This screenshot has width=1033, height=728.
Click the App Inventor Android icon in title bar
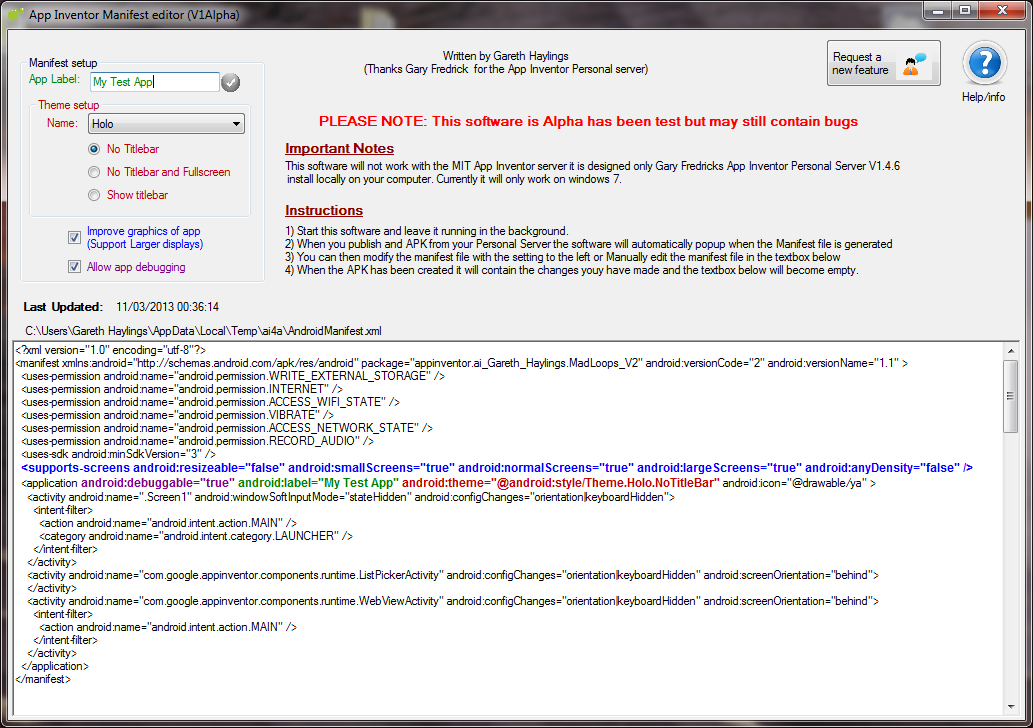(15, 14)
